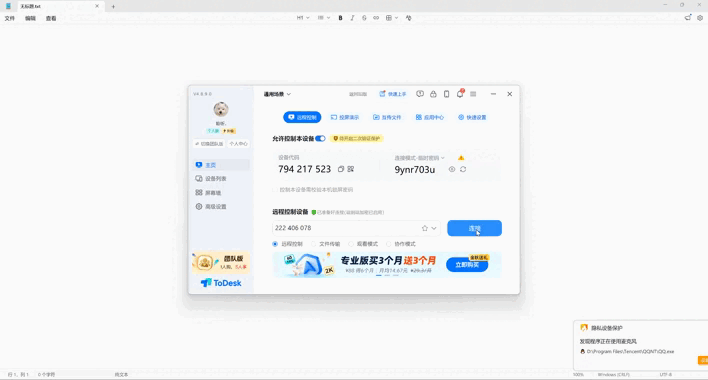Reveal the temporary password with eye icon

(x=452, y=169)
